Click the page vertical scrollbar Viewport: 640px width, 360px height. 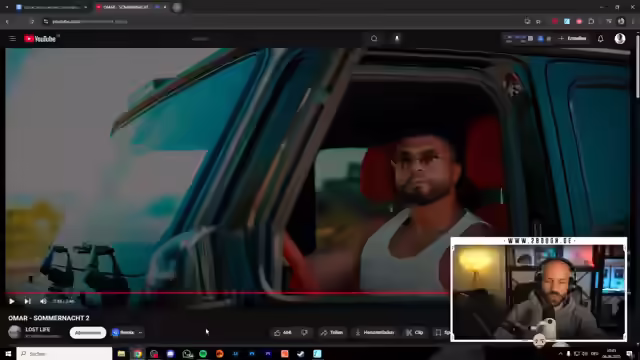[x=638, y=67]
